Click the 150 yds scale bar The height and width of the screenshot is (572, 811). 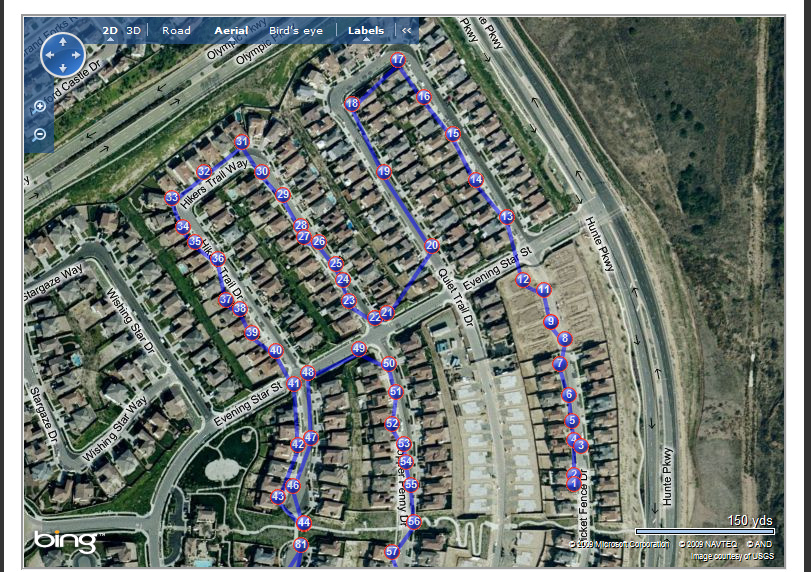pyautogui.click(x=705, y=531)
